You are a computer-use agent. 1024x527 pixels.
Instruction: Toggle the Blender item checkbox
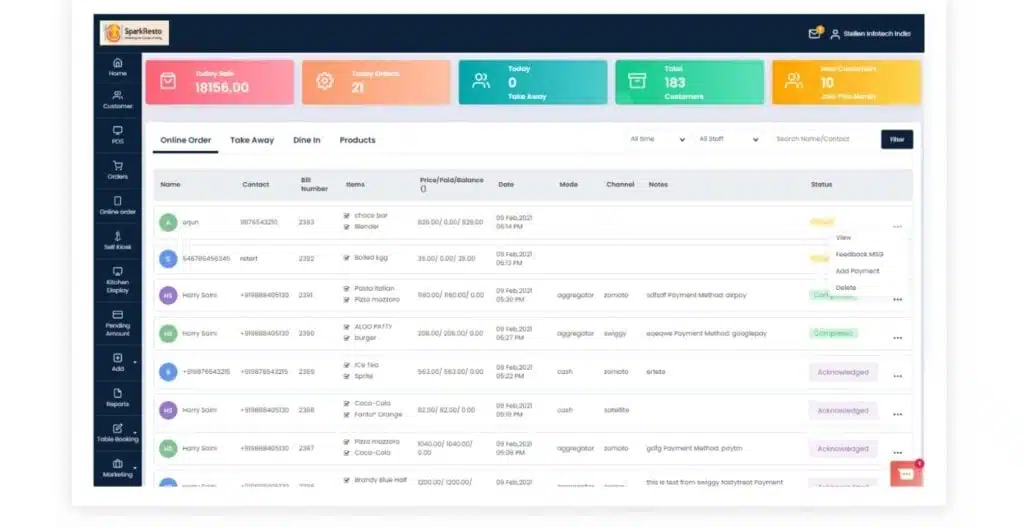(x=347, y=227)
